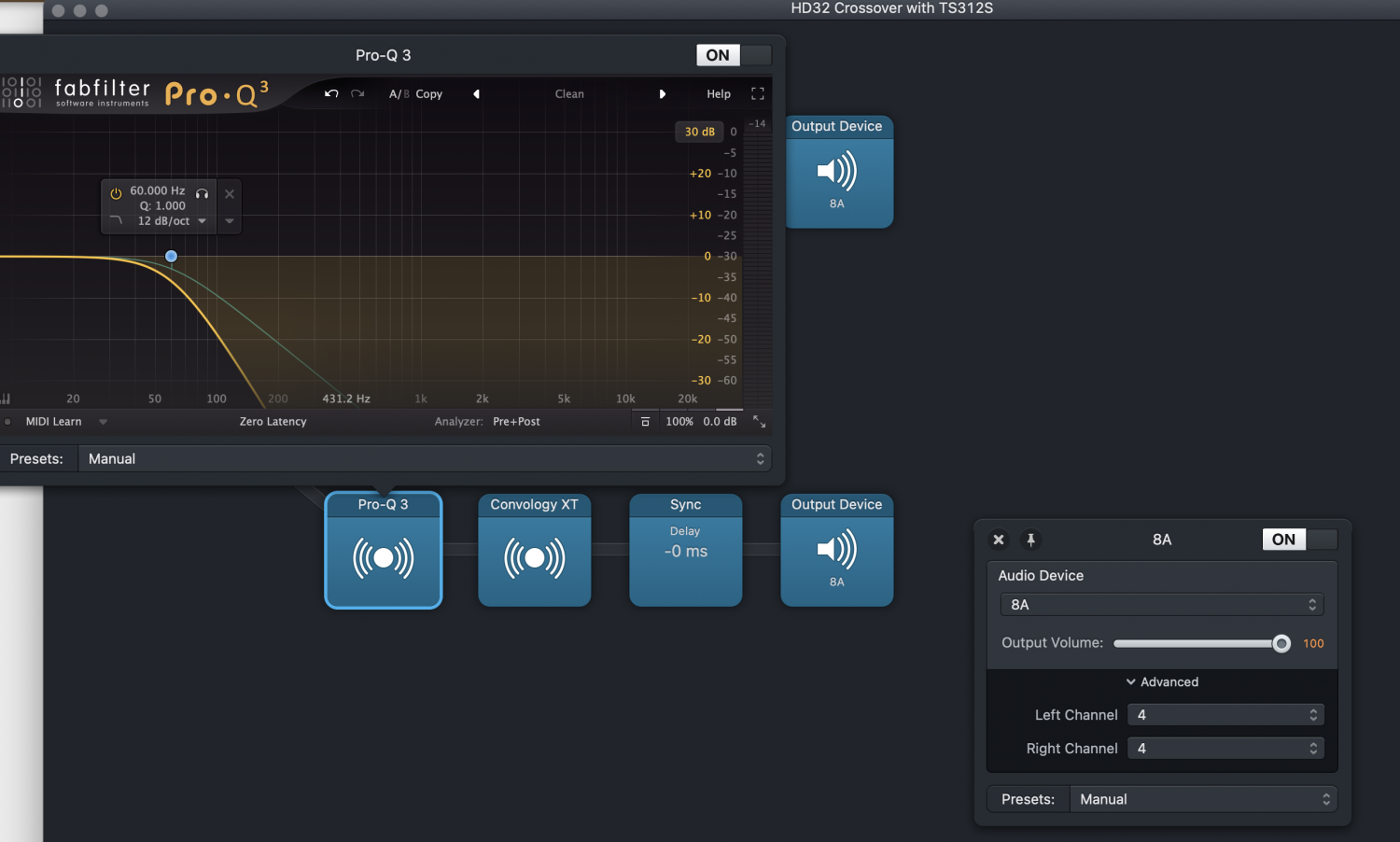
Task: Change Zero Latency processing mode
Action: click(273, 421)
